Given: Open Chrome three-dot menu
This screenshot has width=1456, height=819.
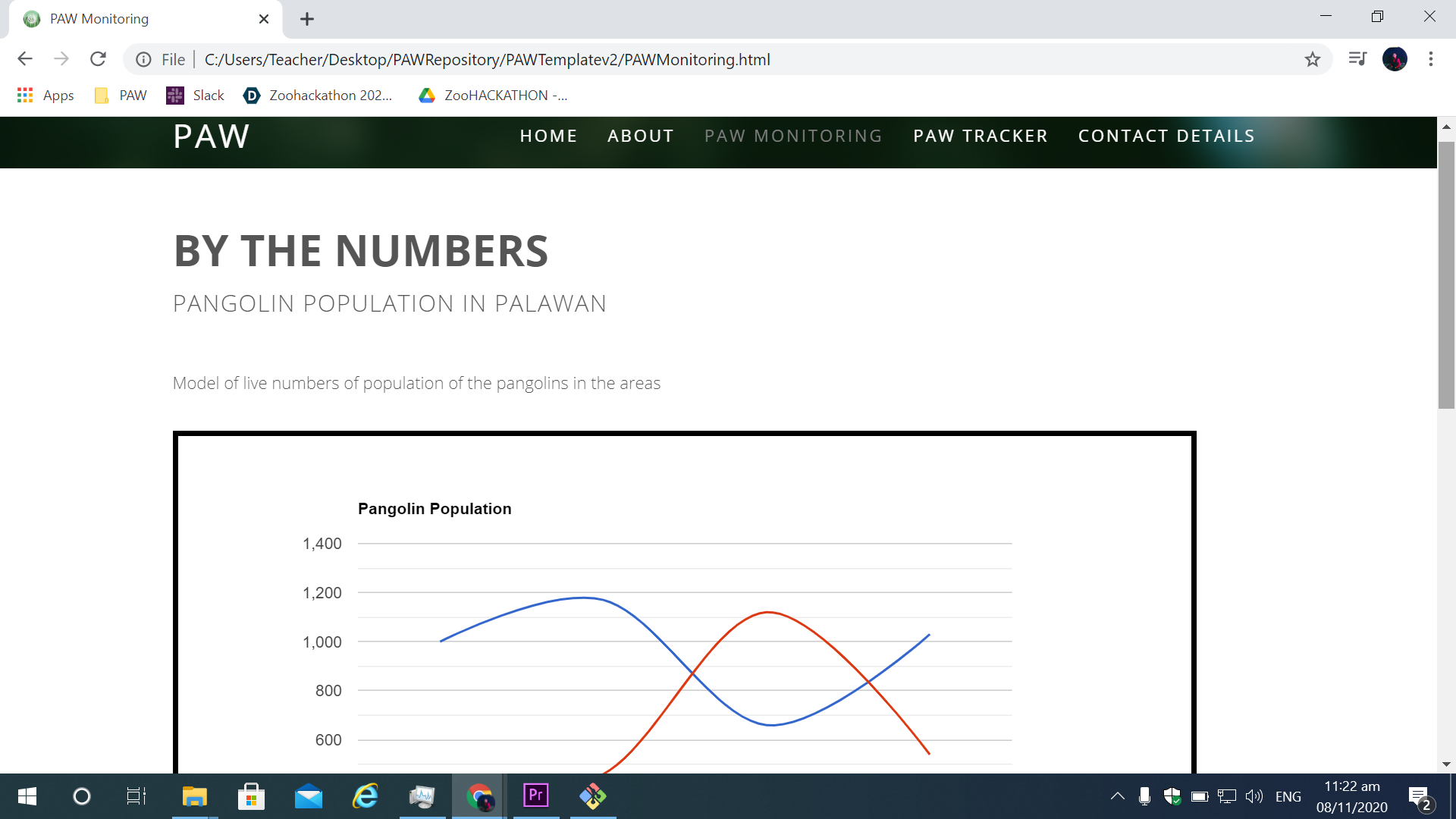Looking at the screenshot, I should click(1430, 59).
